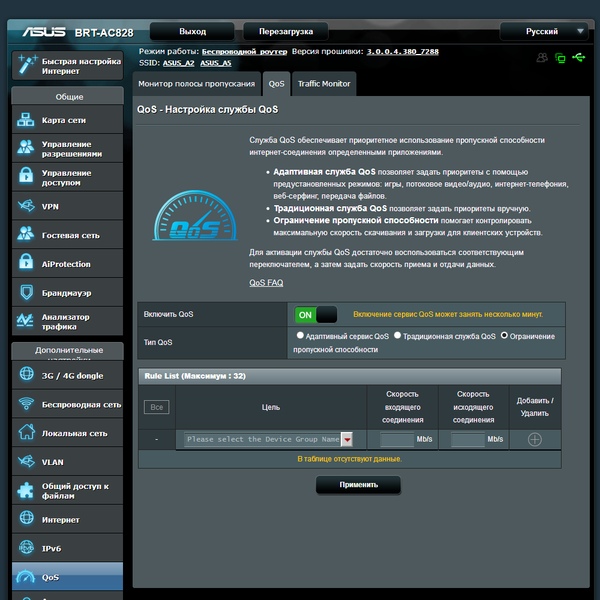
Task: Click the incoming speed Mb/s input field
Action: [x=397, y=439]
